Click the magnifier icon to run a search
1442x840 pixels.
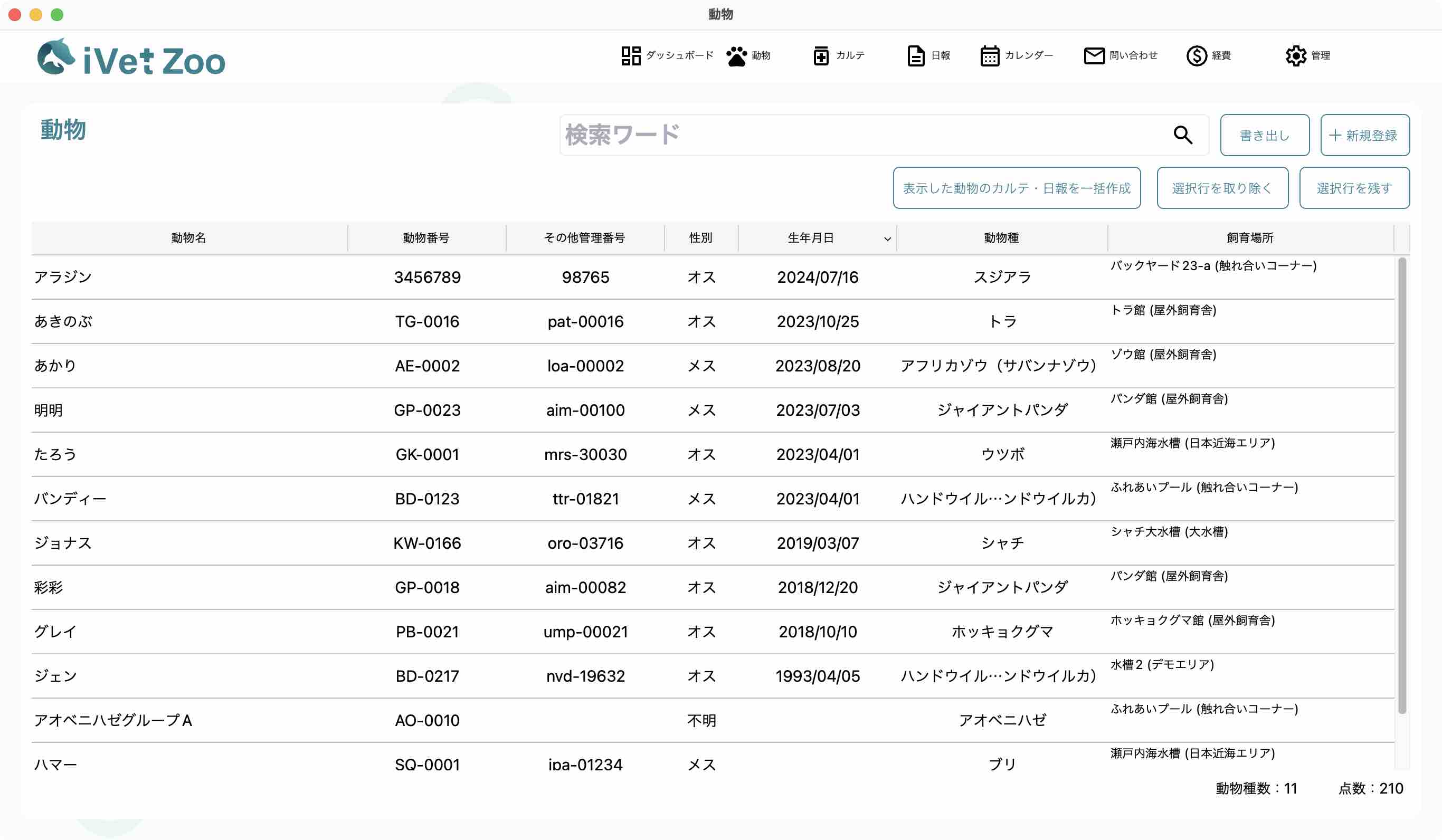click(1183, 135)
